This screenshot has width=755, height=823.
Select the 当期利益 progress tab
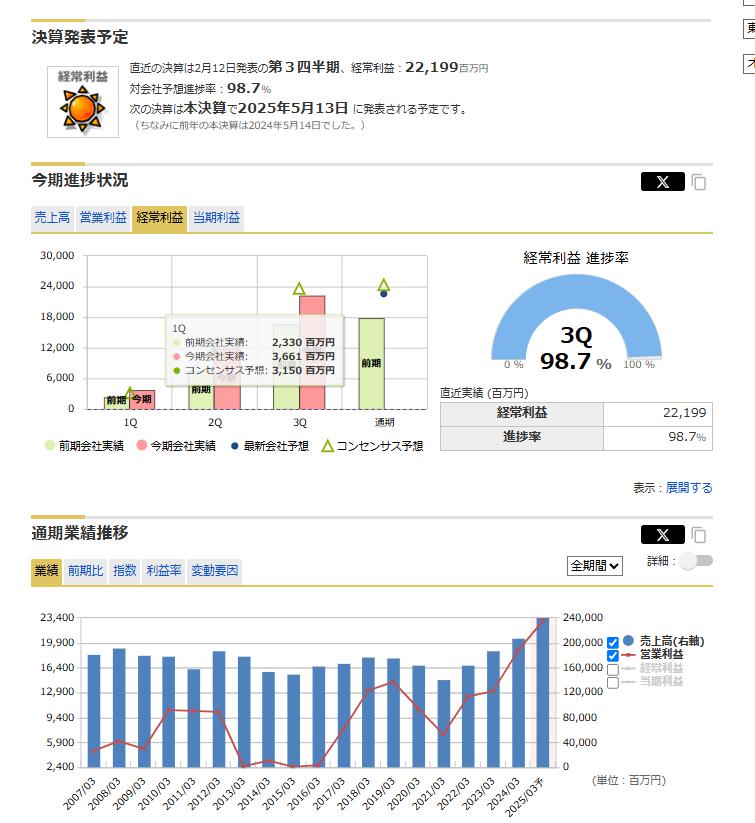point(216,218)
